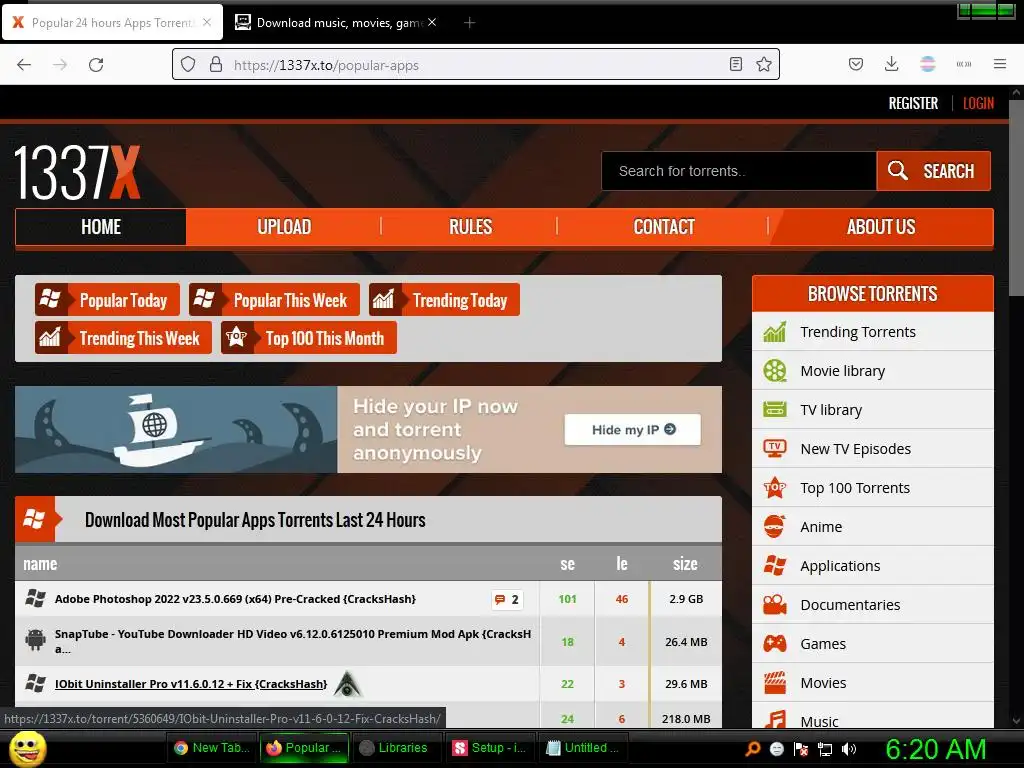Screen dimensions: 1024x768
Task: Close the Download music, movies tab
Action: 432,22
